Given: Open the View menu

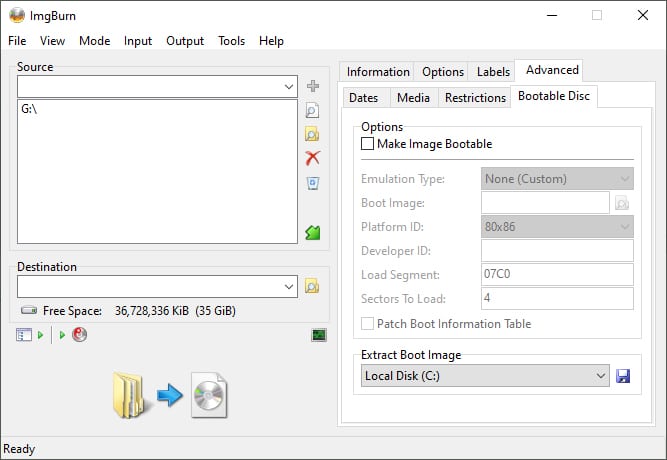Looking at the screenshot, I should [52, 41].
